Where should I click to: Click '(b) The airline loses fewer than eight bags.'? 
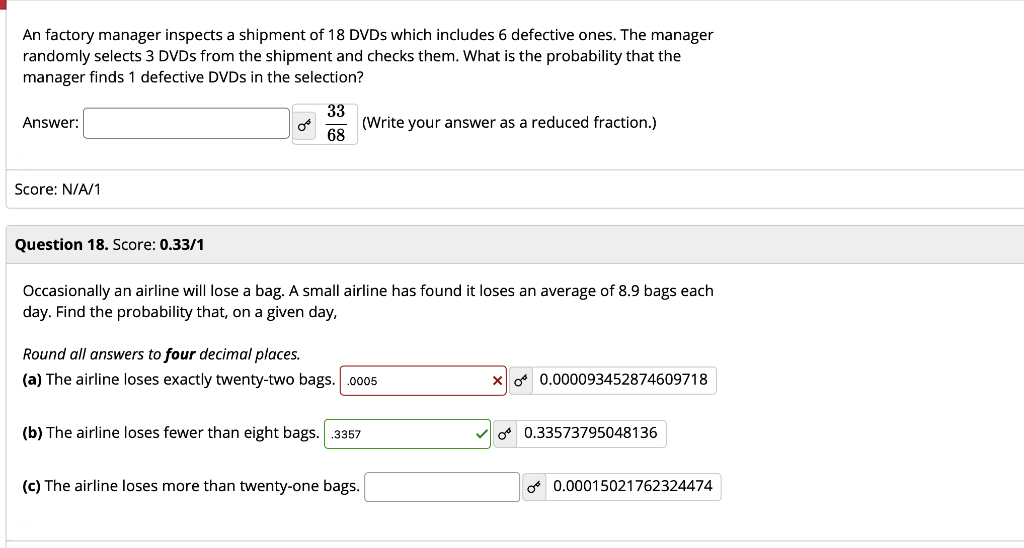click(x=171, y=432)
